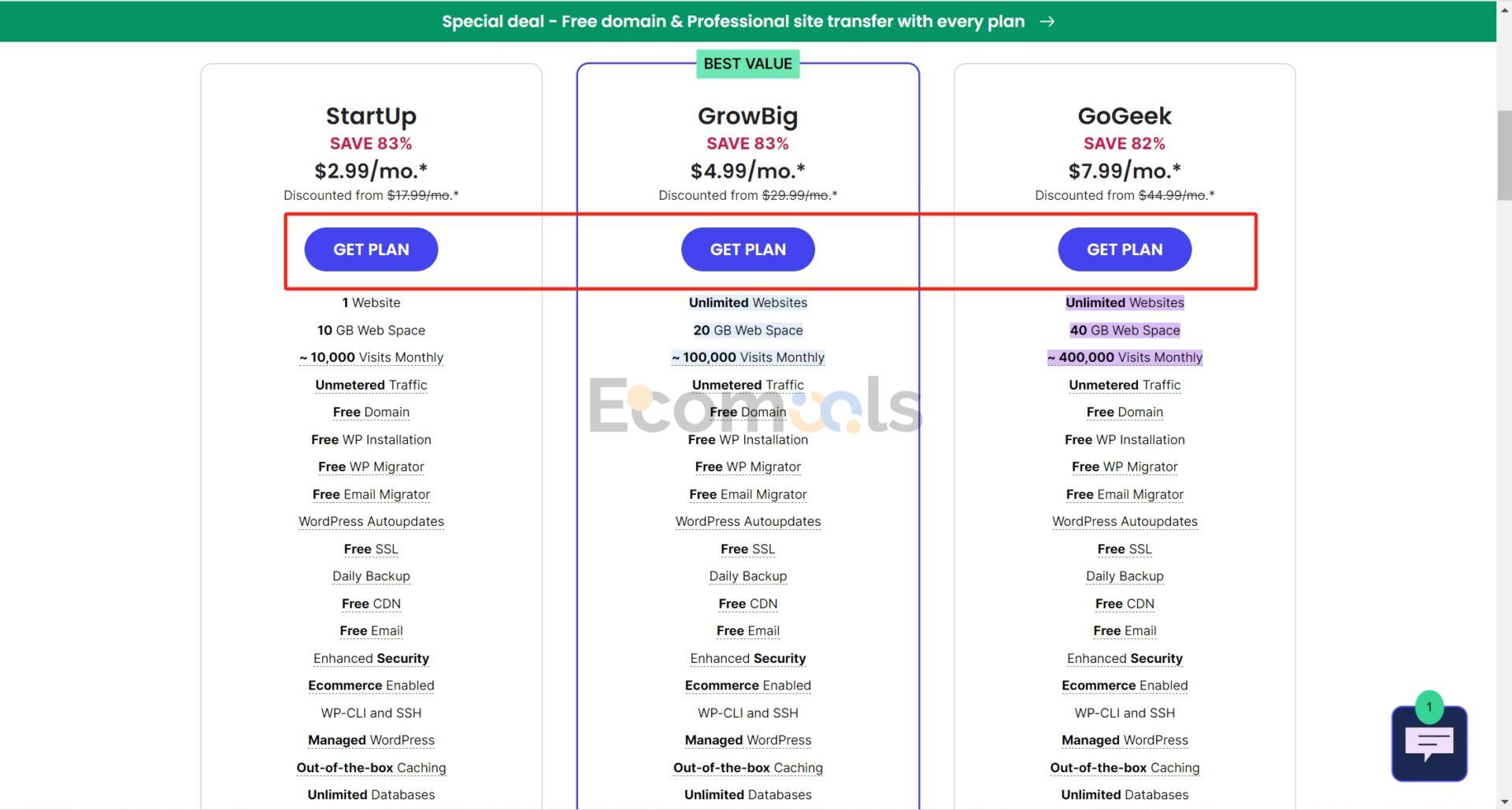Click the chat notification badge

point(1429,707)
